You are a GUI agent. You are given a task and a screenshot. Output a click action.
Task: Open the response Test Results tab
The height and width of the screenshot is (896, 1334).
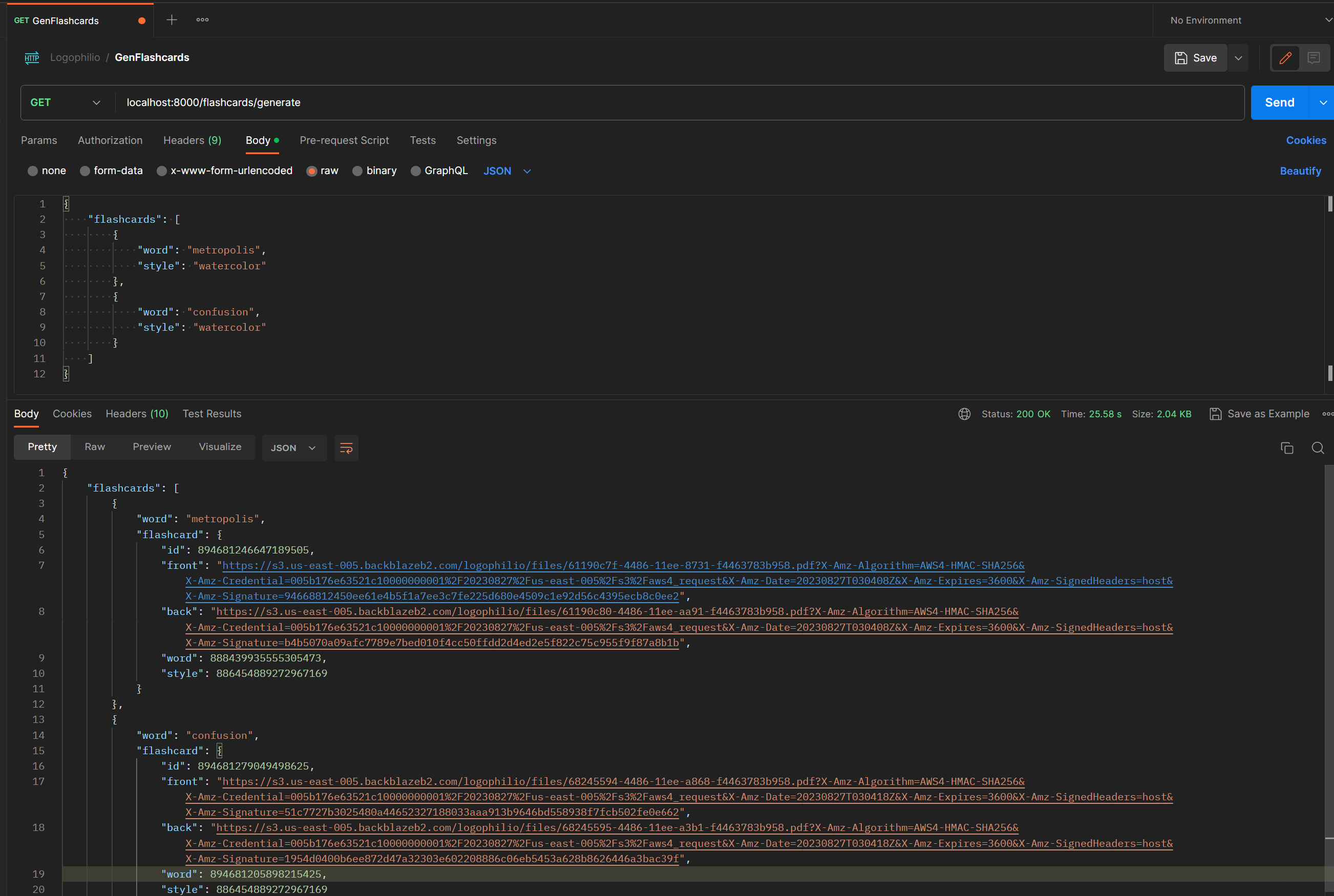tap(211, 414)
